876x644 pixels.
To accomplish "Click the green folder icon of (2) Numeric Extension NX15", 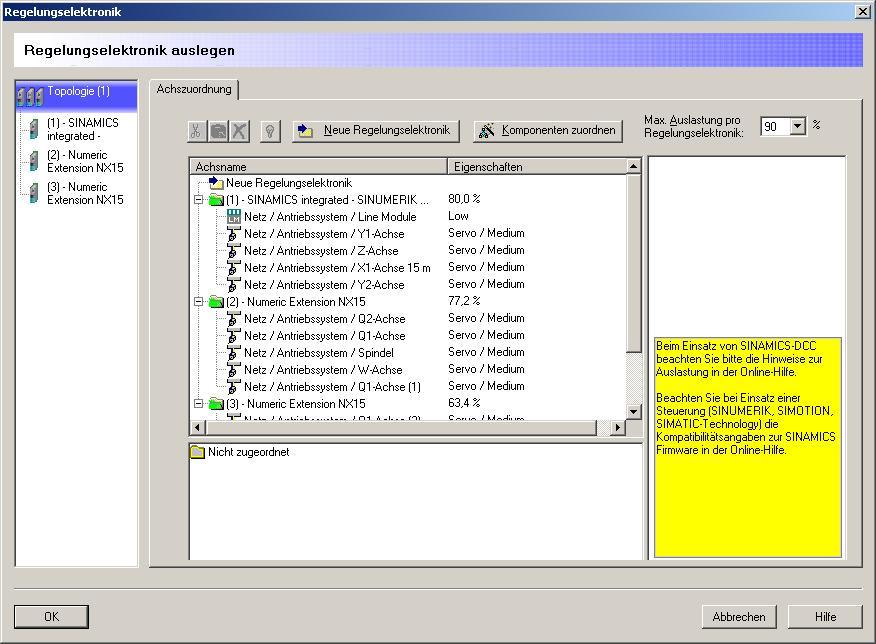I will point(216,302).
